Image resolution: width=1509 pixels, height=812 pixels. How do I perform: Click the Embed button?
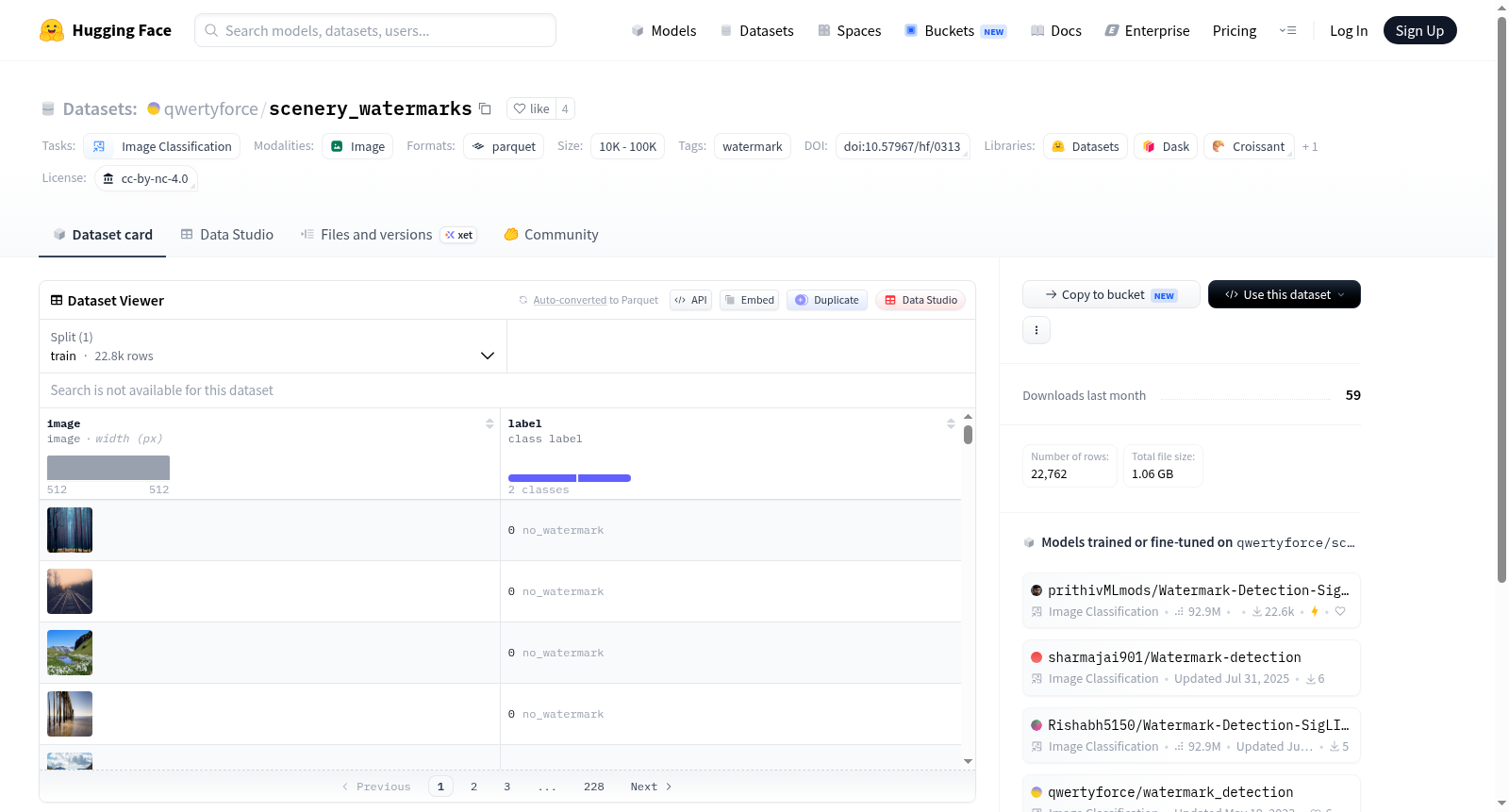[750, 300]
